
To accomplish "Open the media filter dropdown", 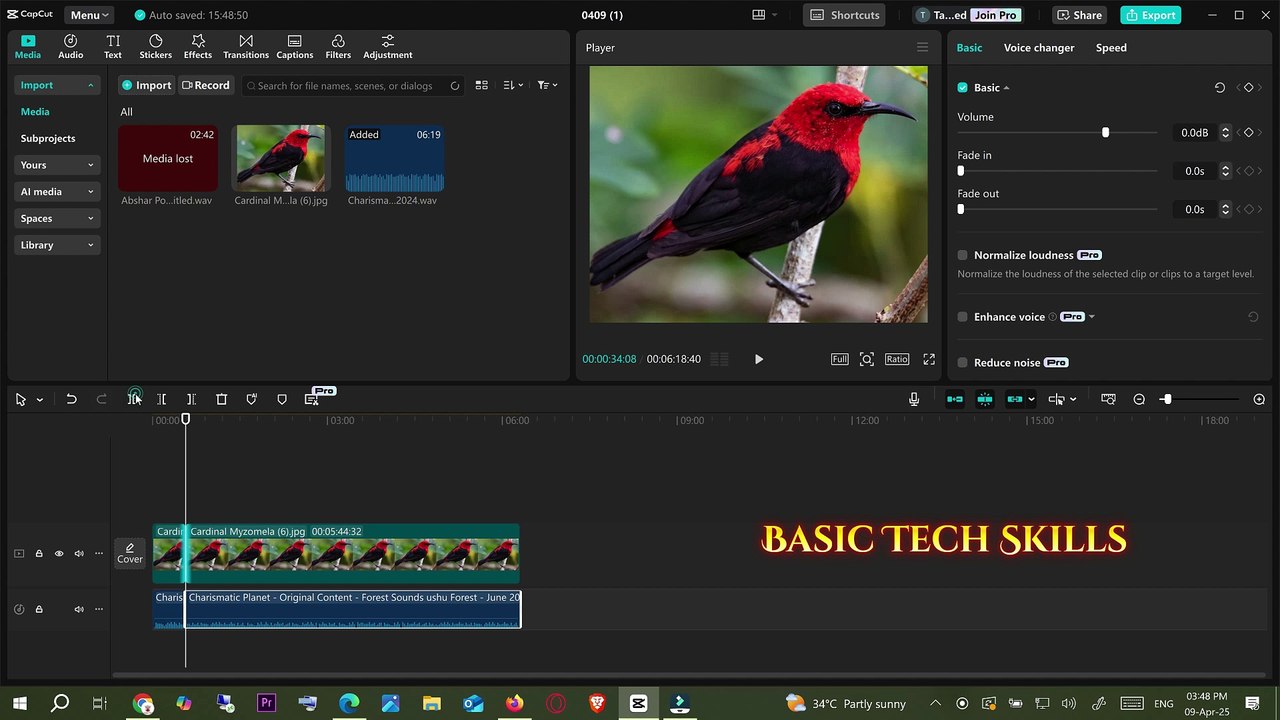I will [x=547, y=85].
